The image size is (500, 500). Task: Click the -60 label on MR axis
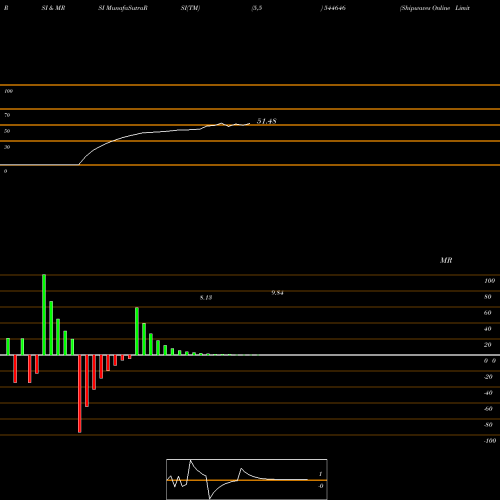pyautogui.click(x=488, y=409)
